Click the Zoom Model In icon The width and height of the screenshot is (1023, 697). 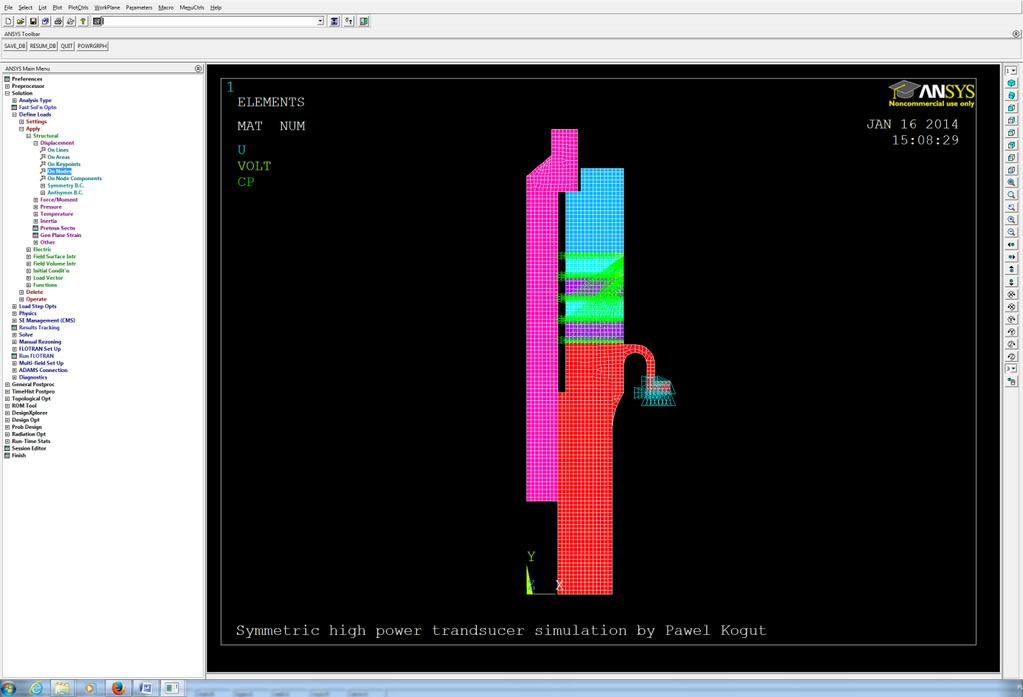click(1011, 220)
